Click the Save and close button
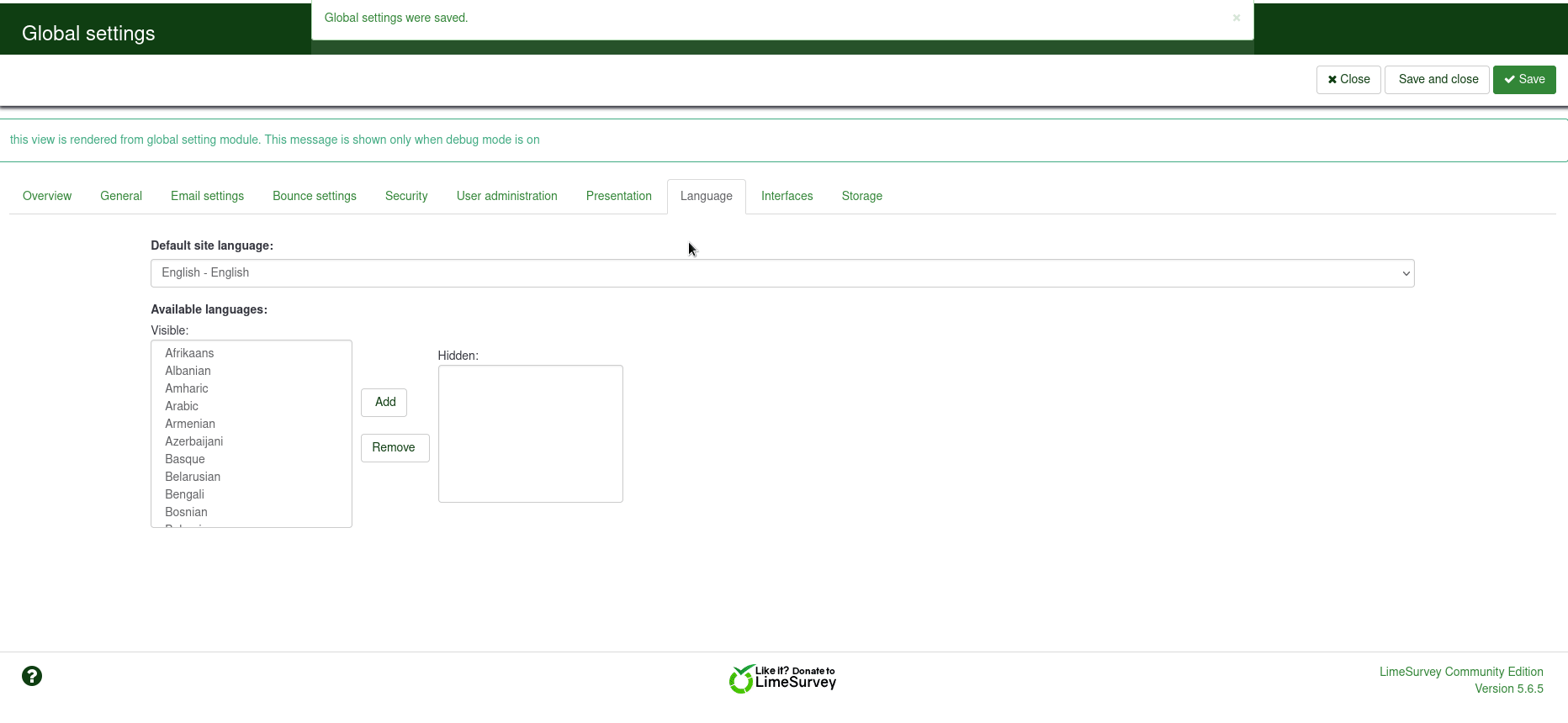The width and height of the screenshot is (1568, 723). tap(1438, 80)
